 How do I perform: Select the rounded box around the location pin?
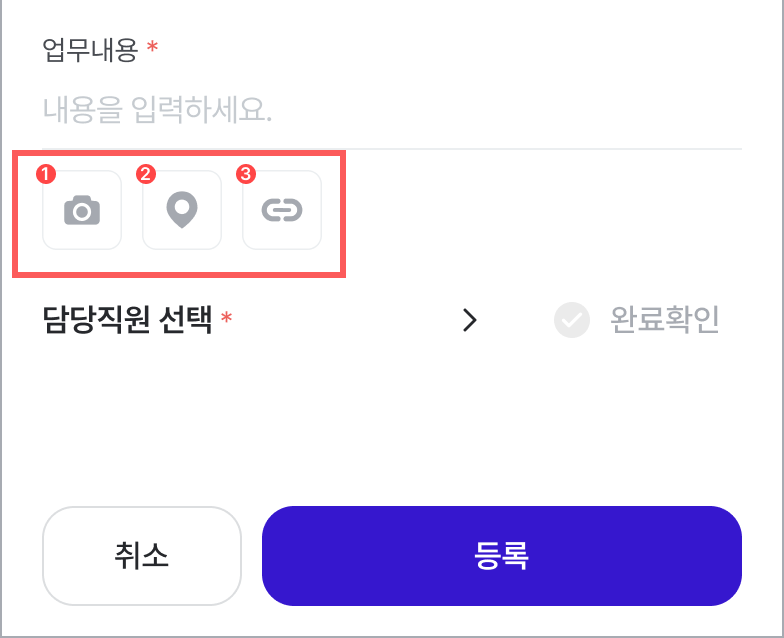point(182,210)
